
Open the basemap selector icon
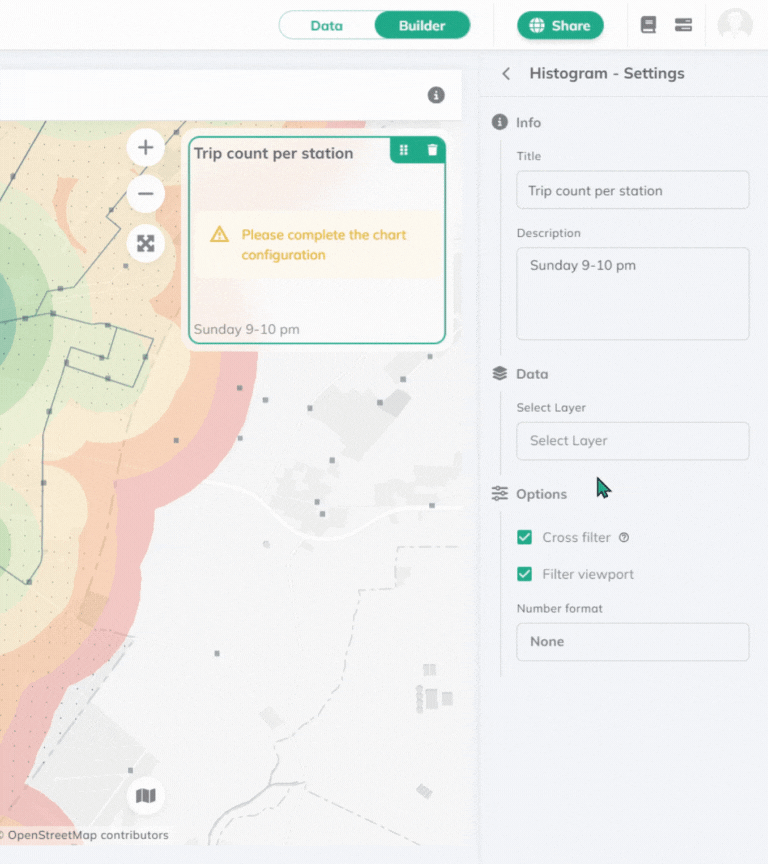point(146,796)
